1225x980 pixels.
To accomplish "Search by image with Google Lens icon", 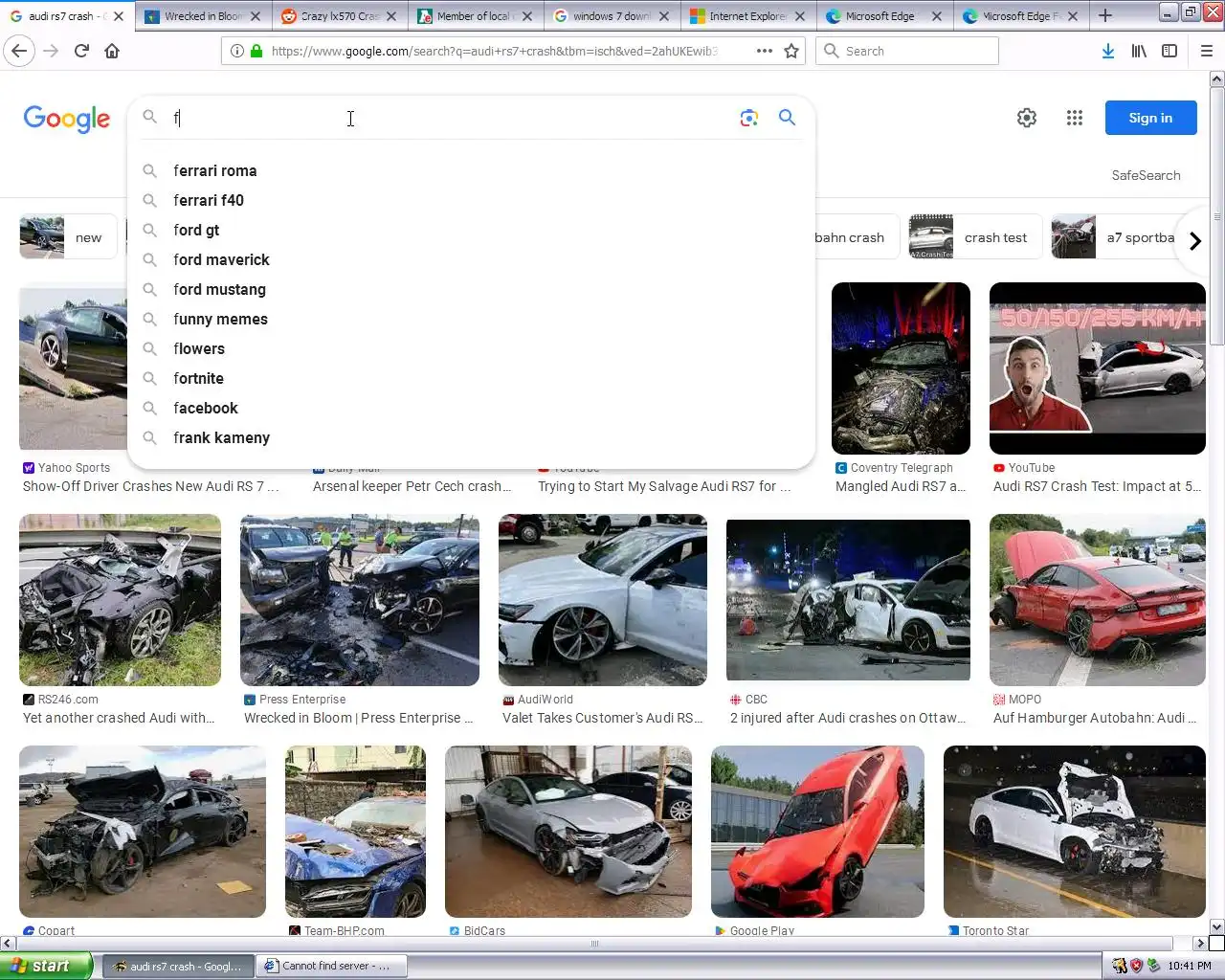I will click(x=749, y=118).
